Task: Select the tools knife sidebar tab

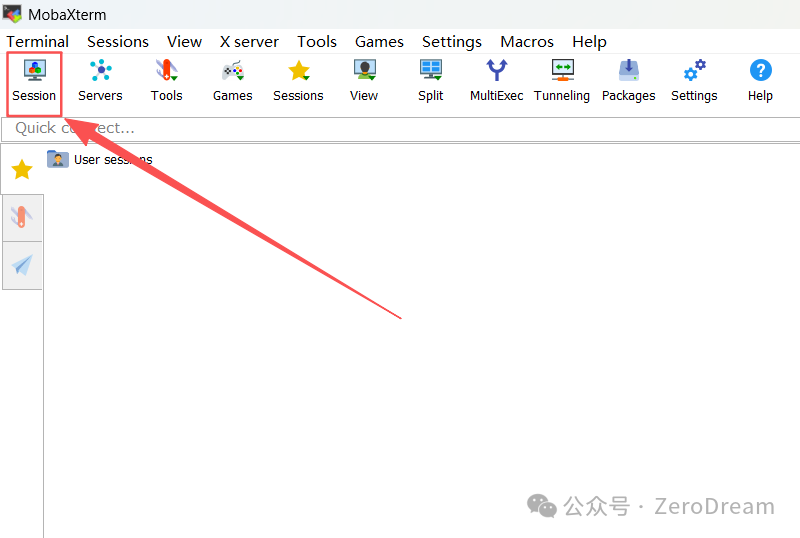Action: tap(22, 217)
